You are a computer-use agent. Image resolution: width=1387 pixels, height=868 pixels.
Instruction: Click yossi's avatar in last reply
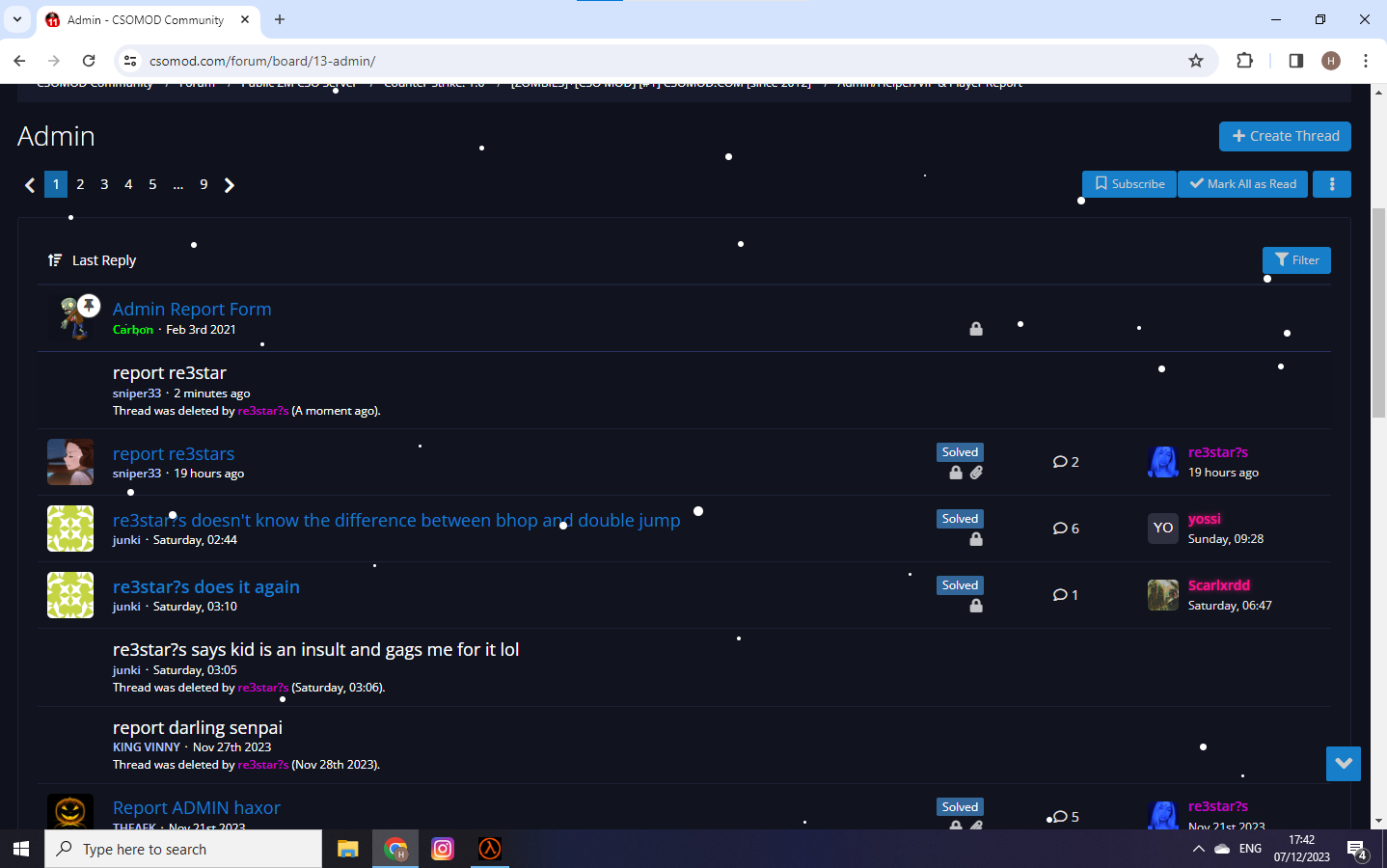1162,529
